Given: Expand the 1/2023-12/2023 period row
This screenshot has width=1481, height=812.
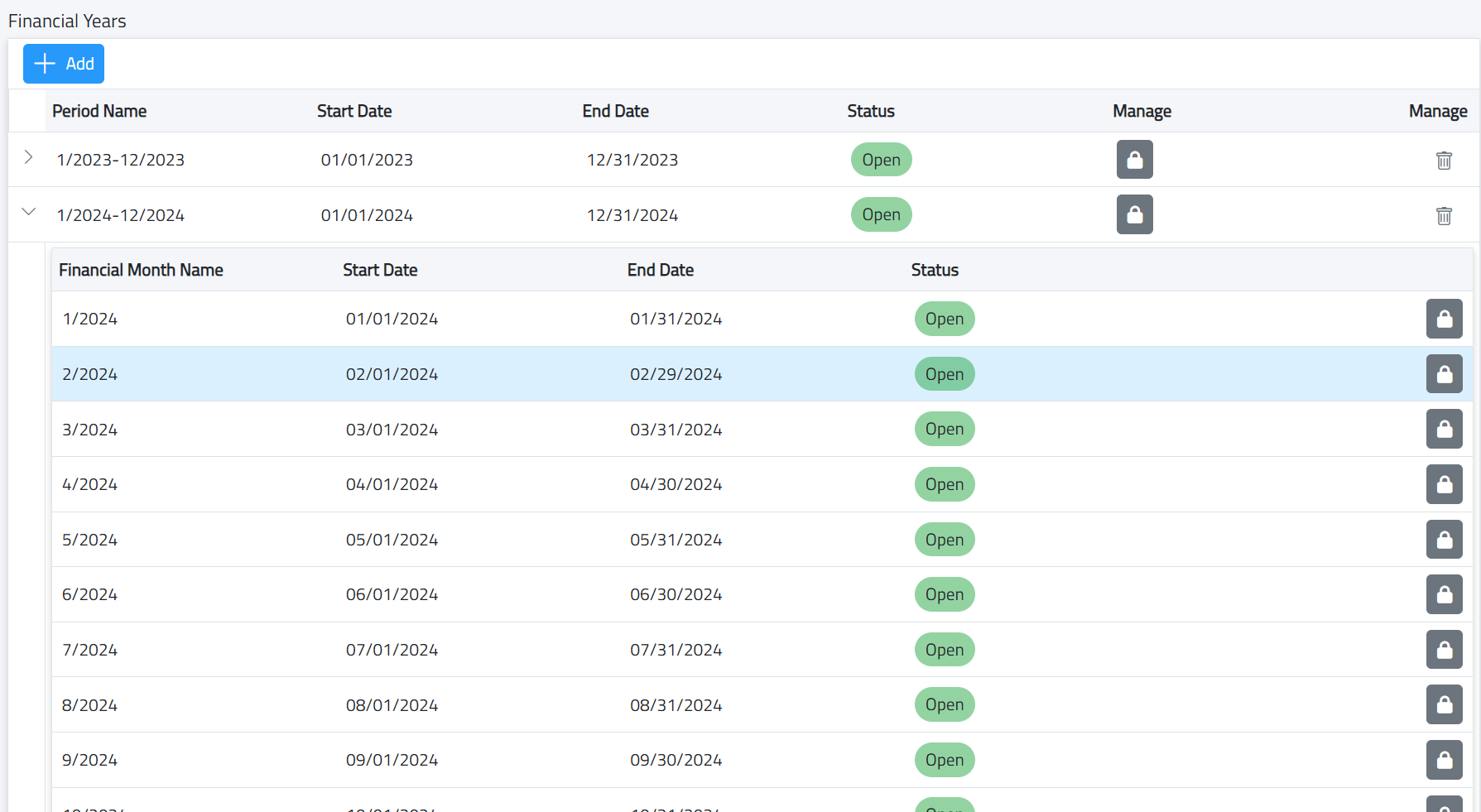Looking at the screenshot, I should (28, 157).
